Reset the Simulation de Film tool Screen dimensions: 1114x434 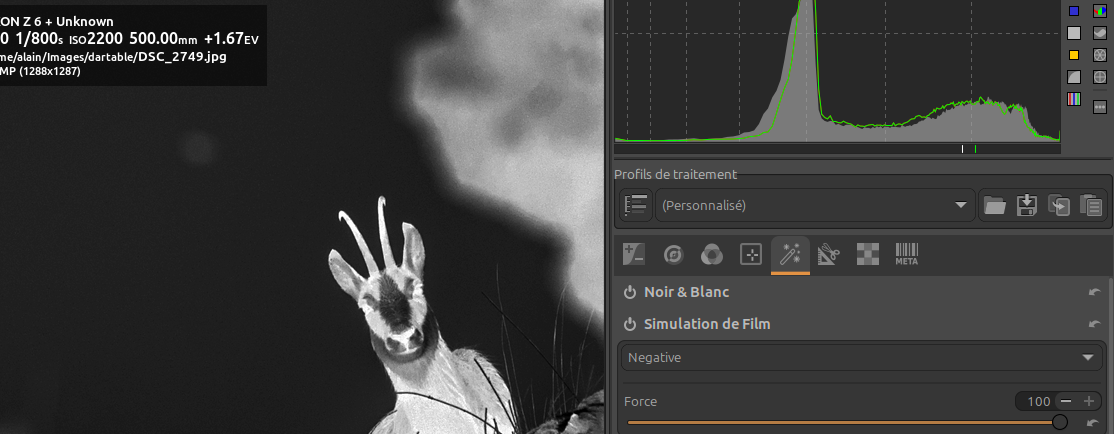[1095, 324]
